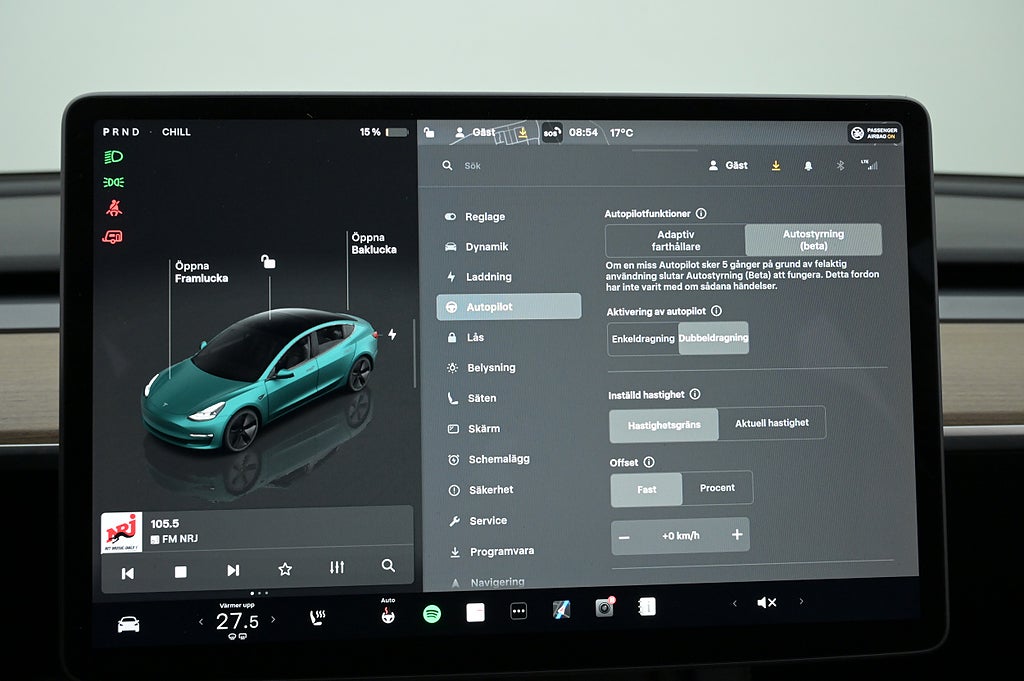This screenshot has height=681, width=1024.
Task: Turn on the seat heater icon
Action: tap(318, 617)
